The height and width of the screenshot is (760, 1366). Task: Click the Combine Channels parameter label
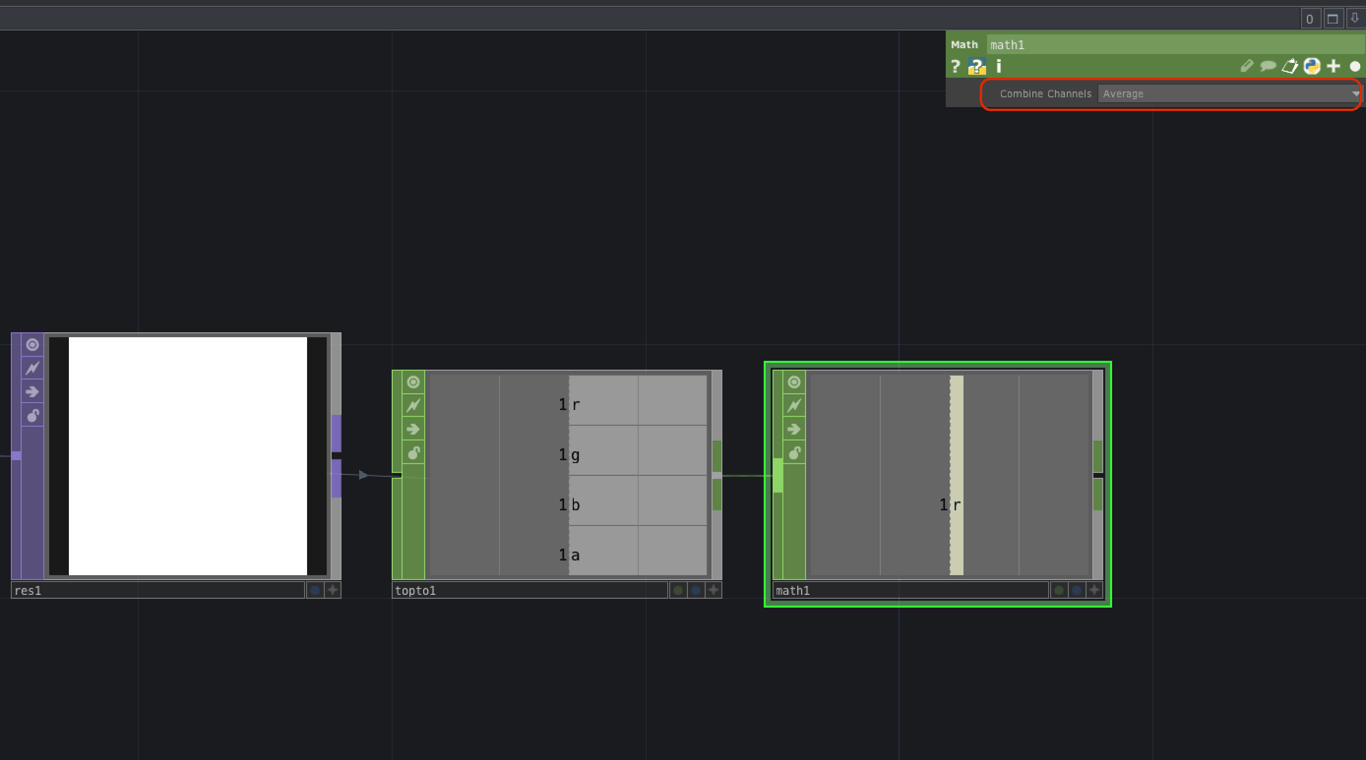pos(1045,94)
